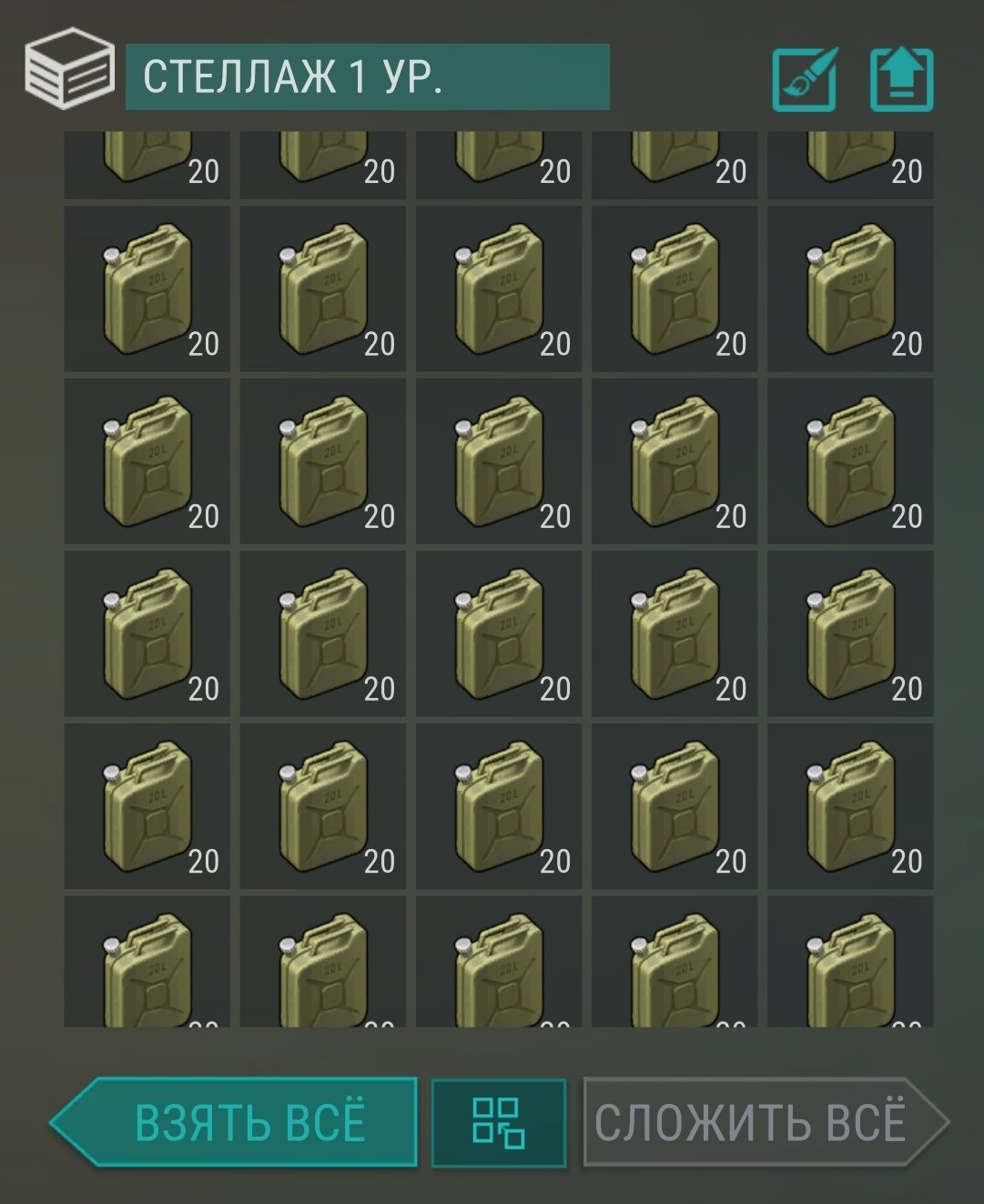
Task: Select middle jerrycan in partially visible top row
Action: [499, 165]
